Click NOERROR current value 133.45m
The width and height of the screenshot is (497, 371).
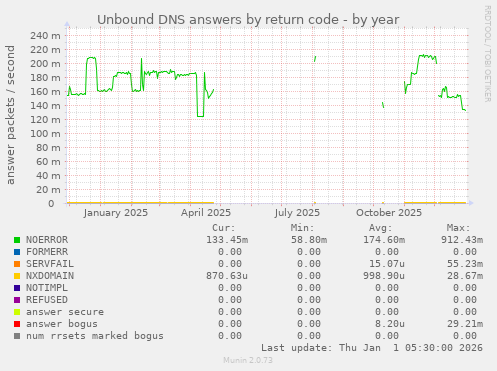[227, 240]
